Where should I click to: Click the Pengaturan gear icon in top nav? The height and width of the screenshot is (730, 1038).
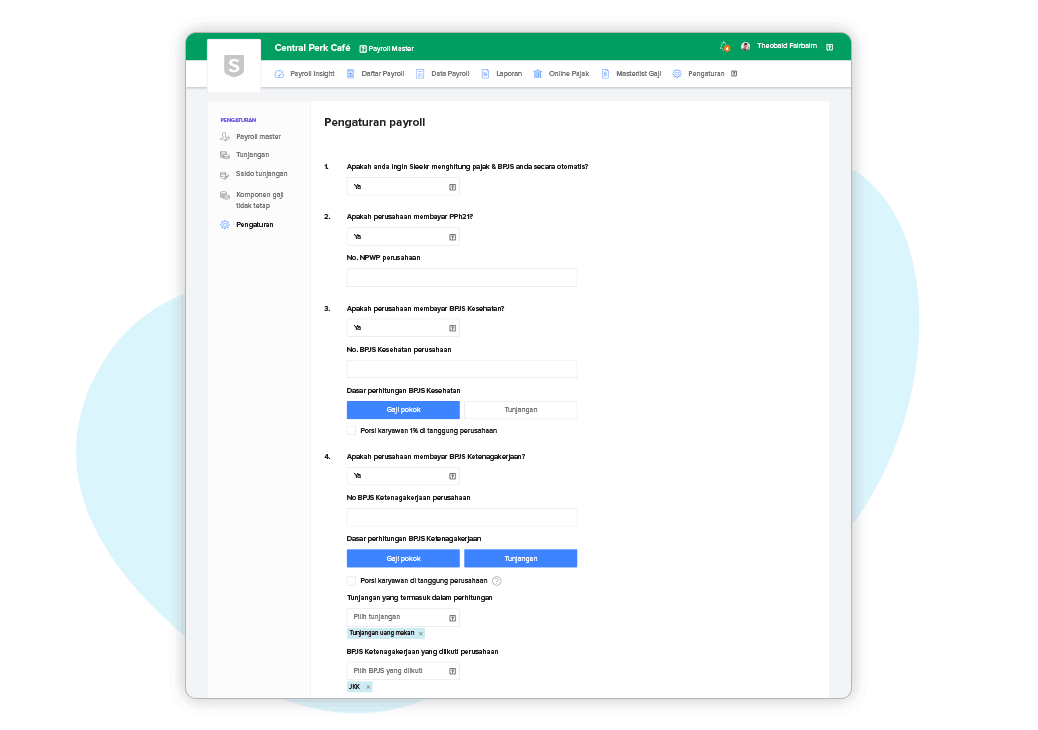[677, 74]
